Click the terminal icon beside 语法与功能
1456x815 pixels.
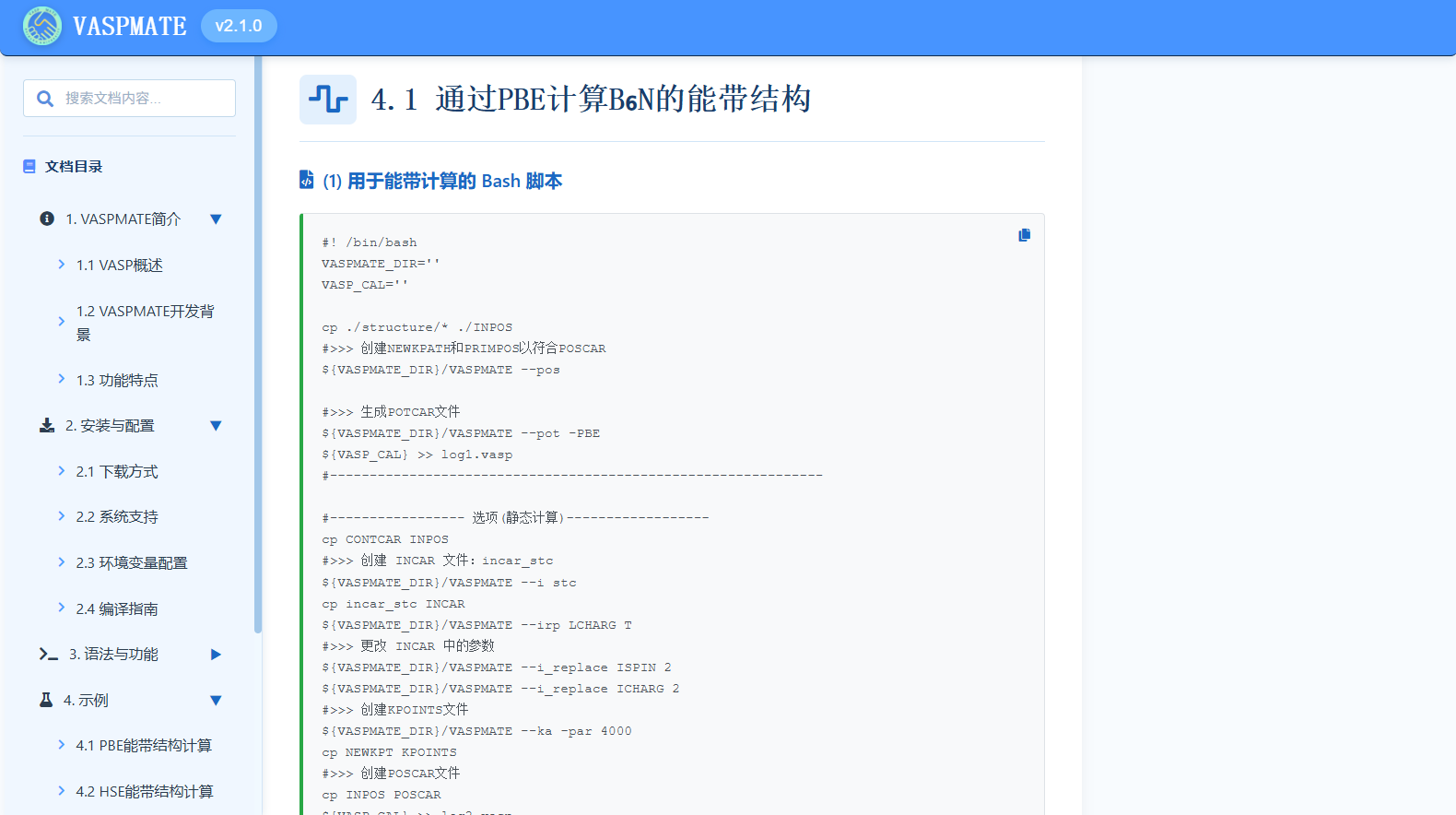click(x=49, y=654)
